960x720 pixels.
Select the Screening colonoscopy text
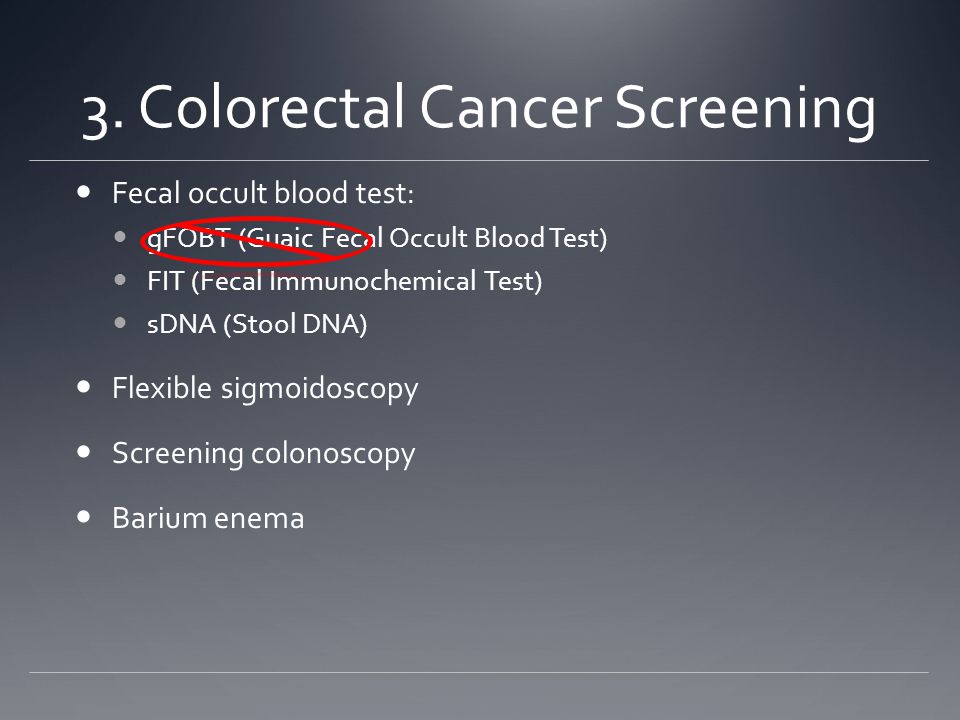[264, 454]
